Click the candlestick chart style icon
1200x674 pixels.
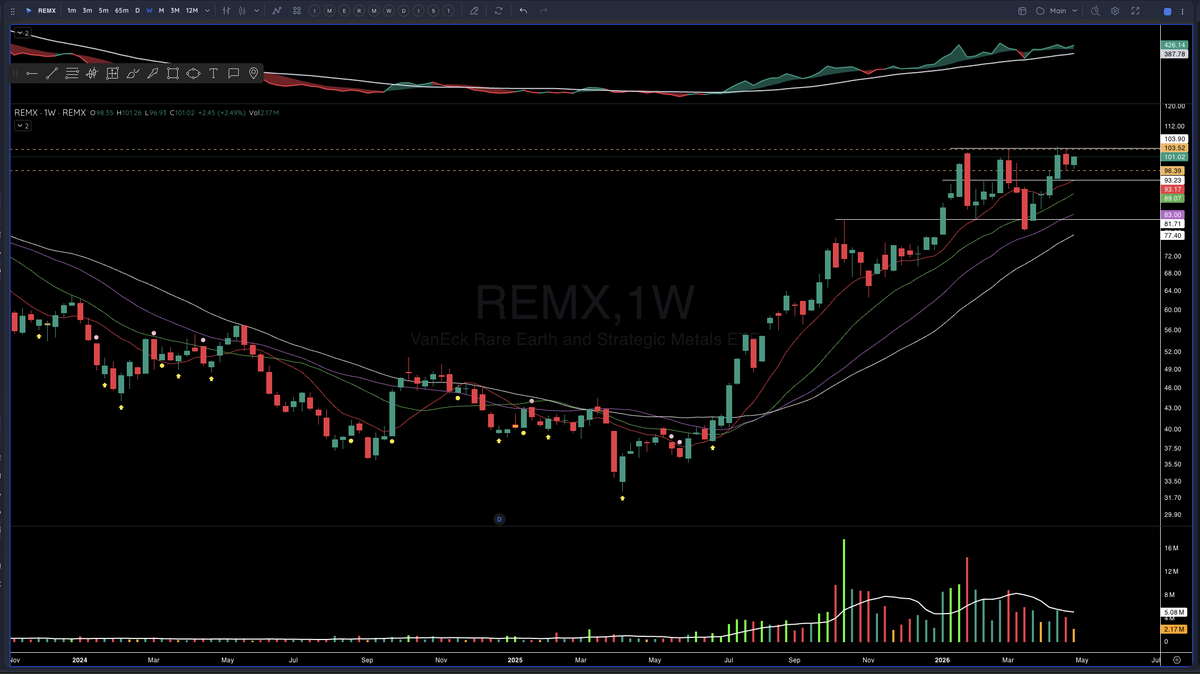point(243,10)
